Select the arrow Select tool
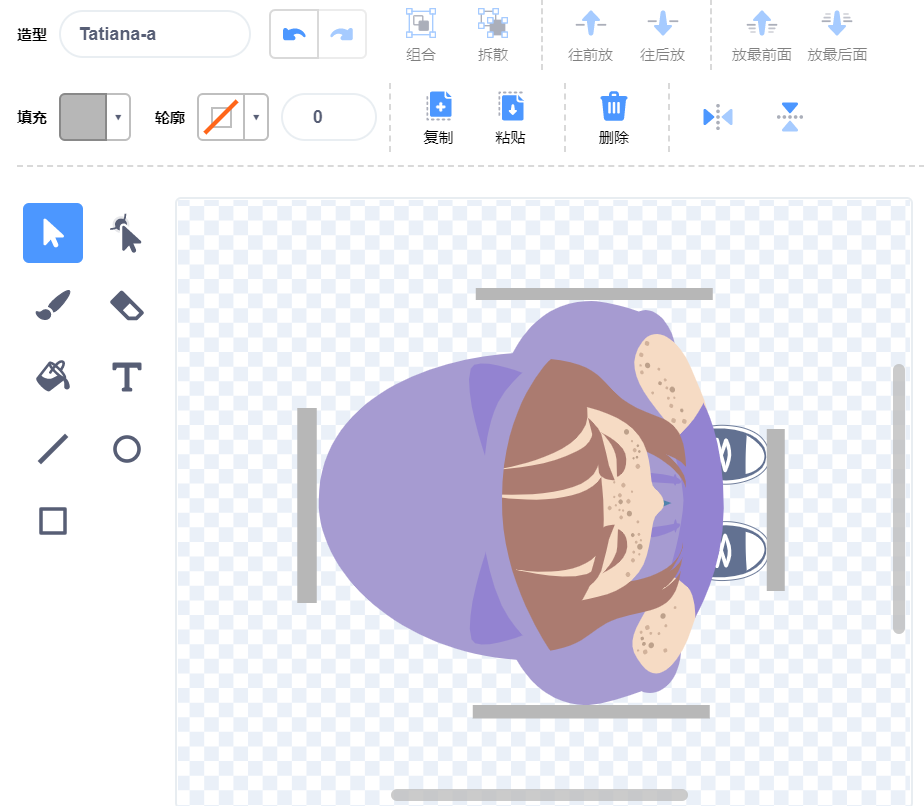The height and width of the screenshot is (806, 924). [x=53, y=233]
